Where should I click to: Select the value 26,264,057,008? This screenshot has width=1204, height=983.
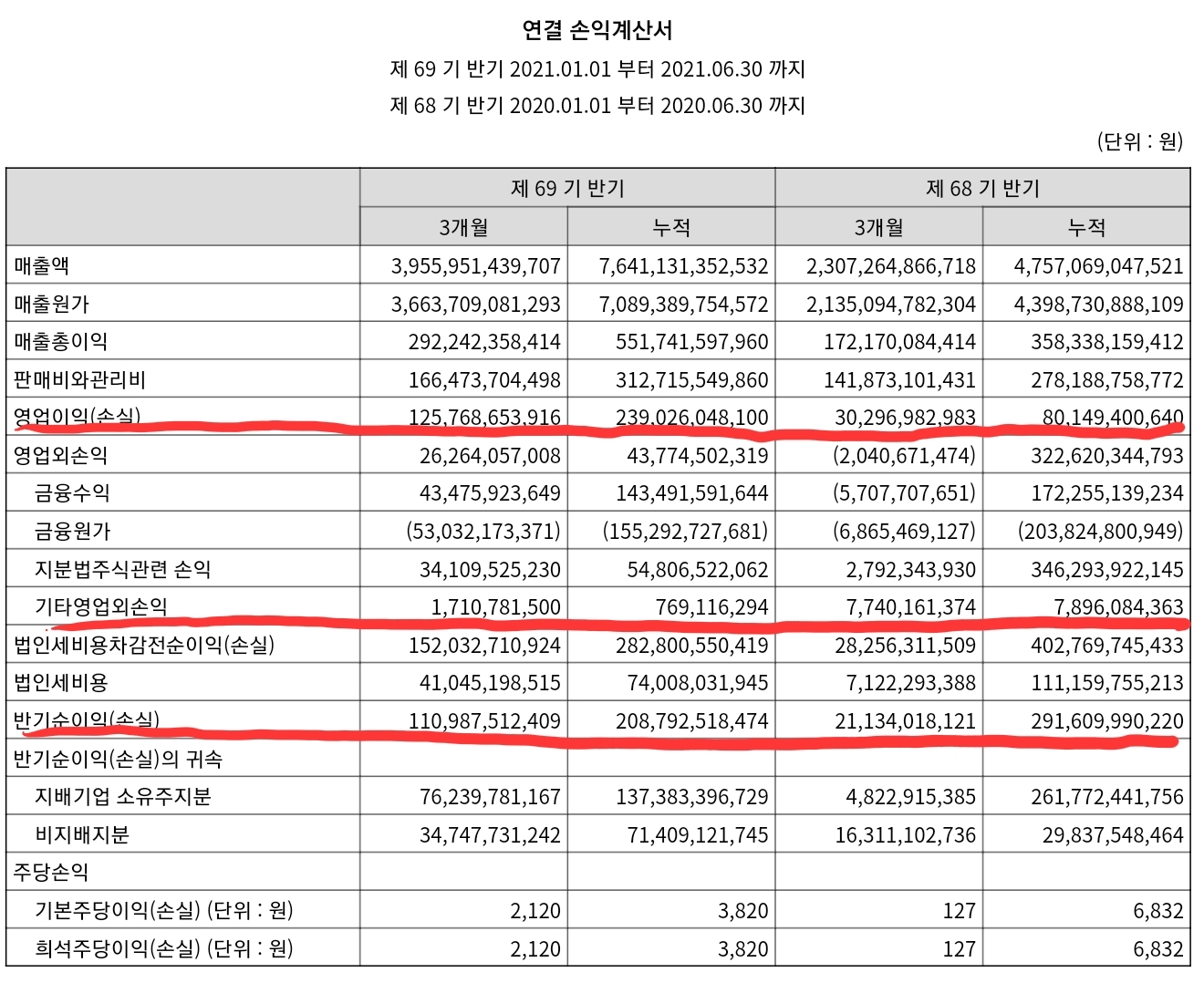click(x=491, y=455)
